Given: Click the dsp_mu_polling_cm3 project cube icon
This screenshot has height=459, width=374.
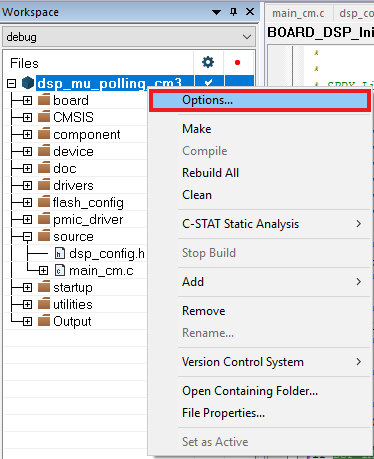Looking at the screenshot, I should (28, 83).
